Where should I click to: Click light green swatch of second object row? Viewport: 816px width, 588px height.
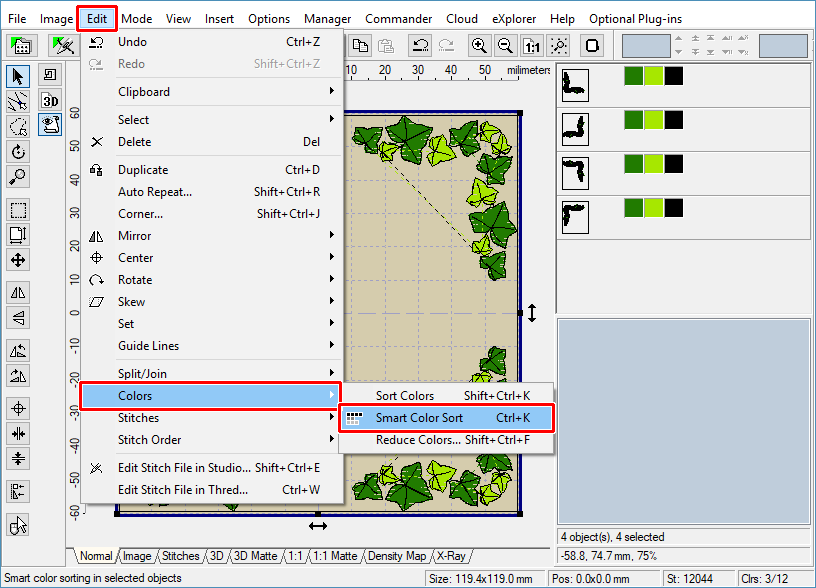pyautogui.click(x=654, y=120)
